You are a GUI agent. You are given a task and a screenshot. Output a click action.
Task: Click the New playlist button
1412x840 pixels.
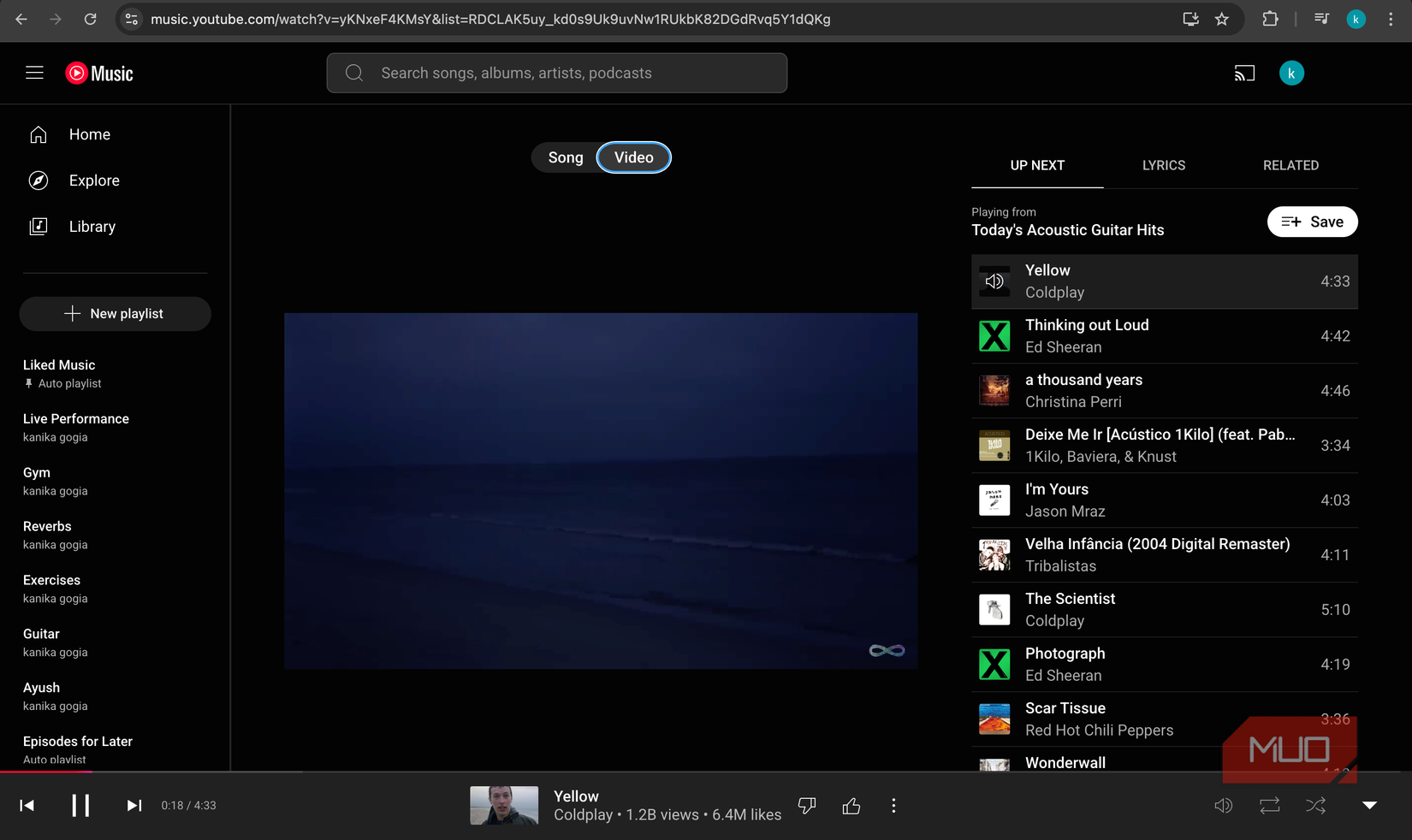[x=115, y=314]
